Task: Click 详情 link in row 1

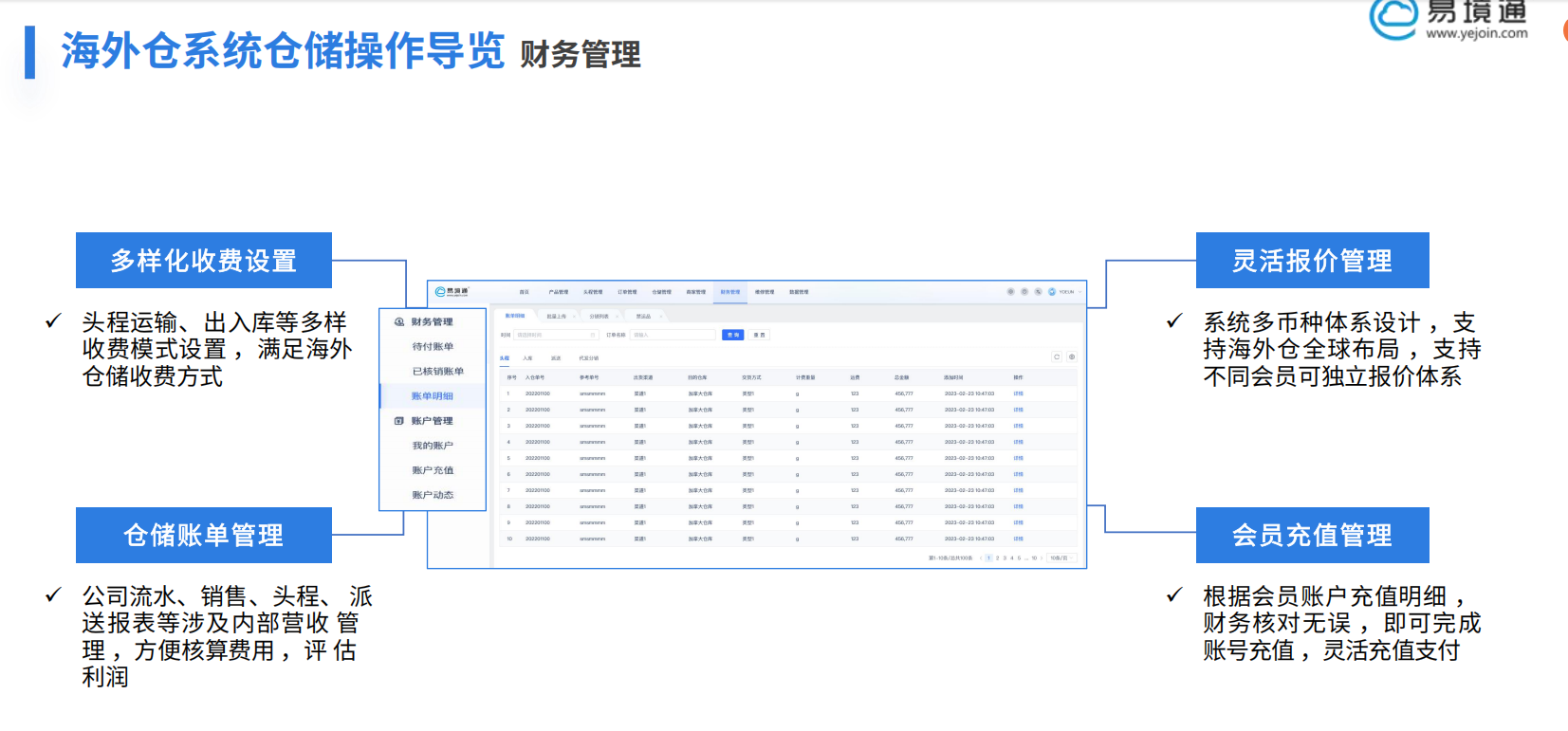Action: [x=1018, y=393]
